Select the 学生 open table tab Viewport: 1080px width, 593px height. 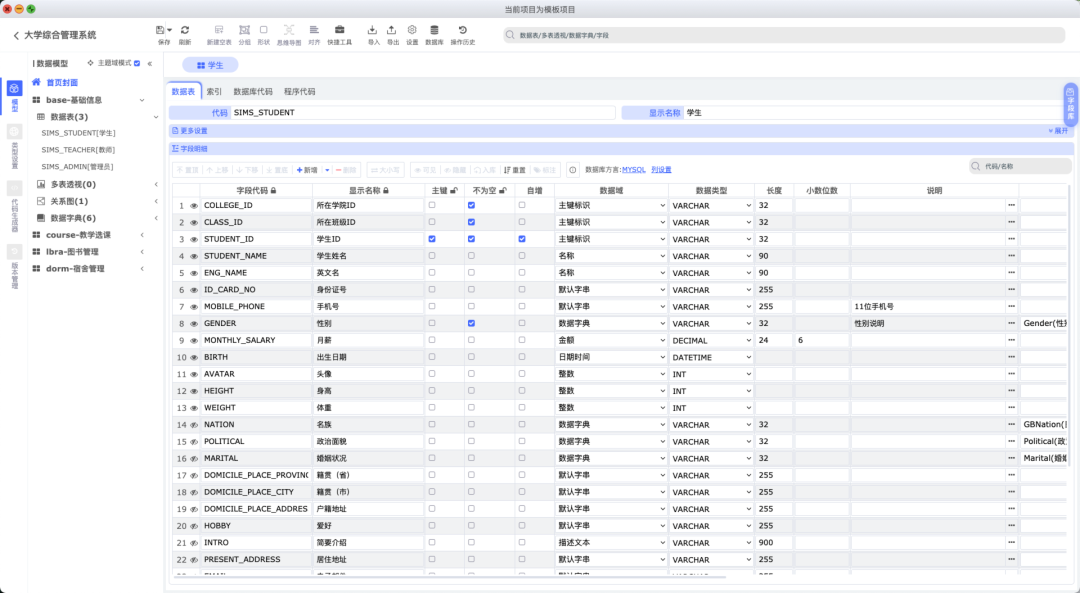[210, 65]
